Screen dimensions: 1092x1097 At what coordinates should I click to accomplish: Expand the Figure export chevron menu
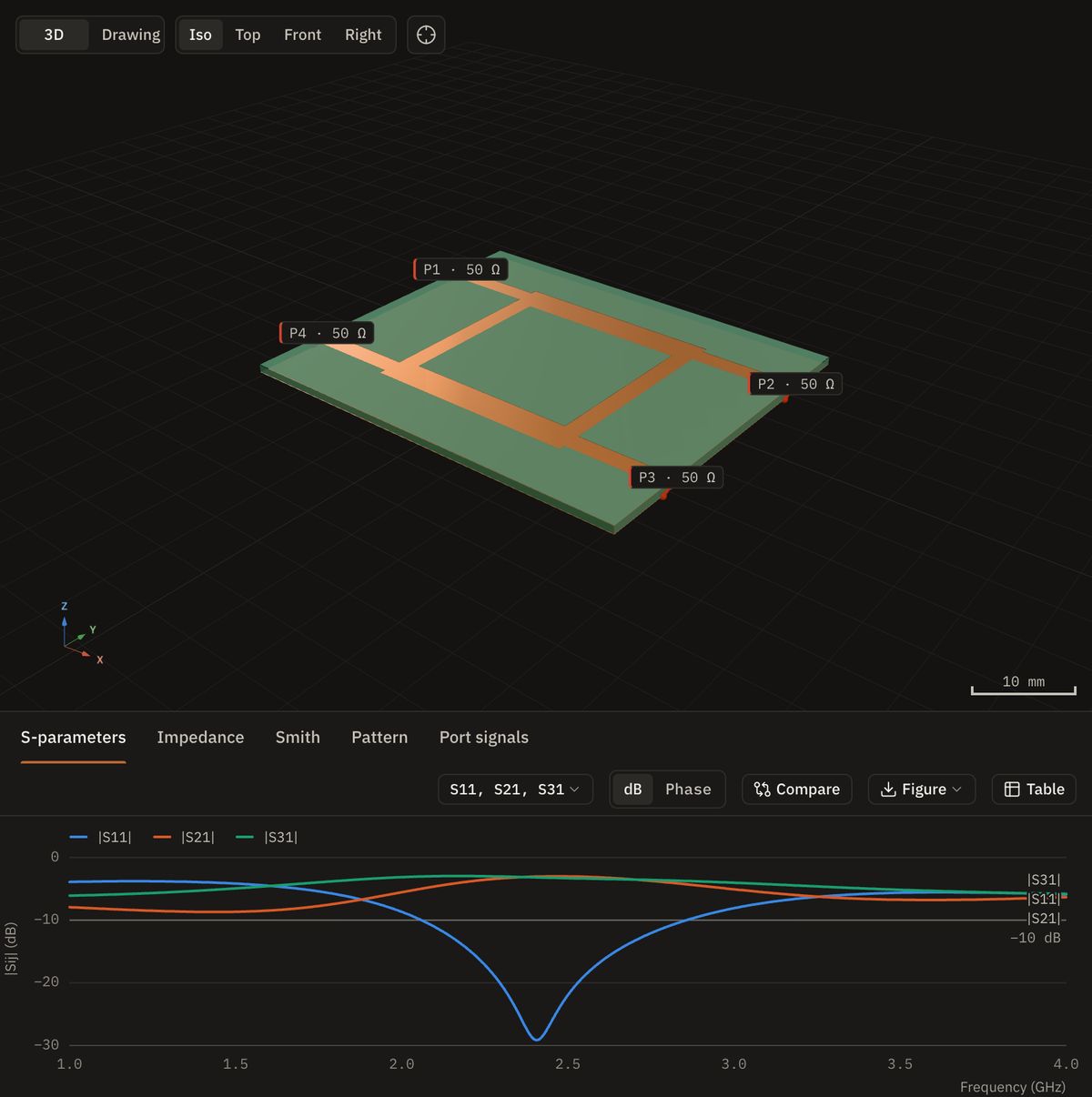(x=956, y=790)
